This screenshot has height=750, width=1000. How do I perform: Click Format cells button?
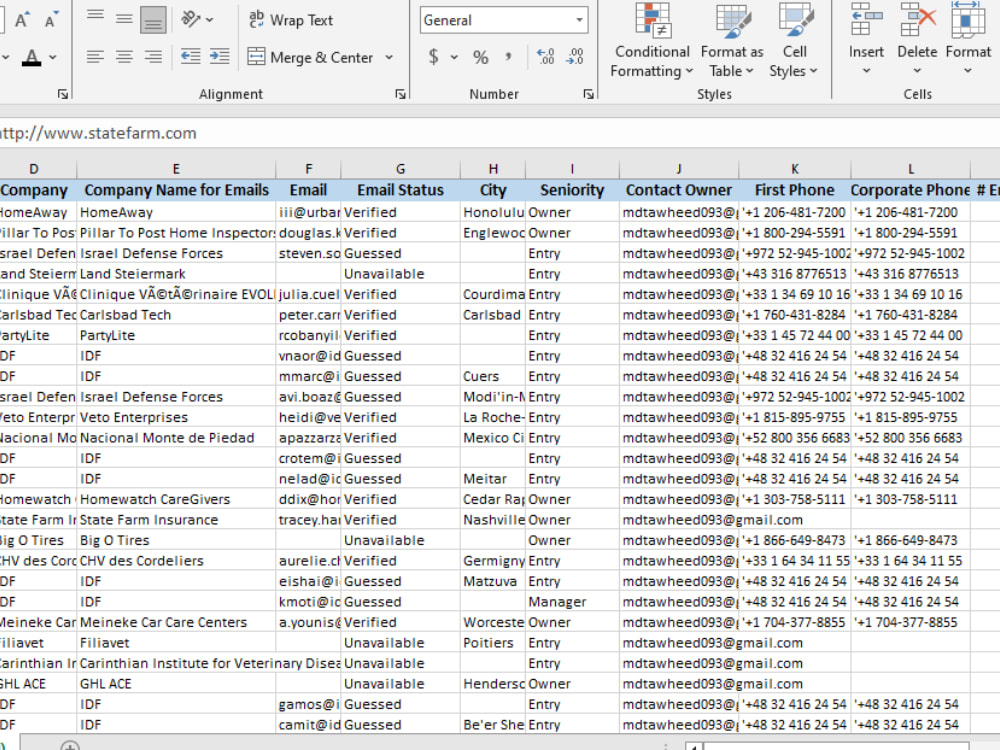[x=968, y=40]
